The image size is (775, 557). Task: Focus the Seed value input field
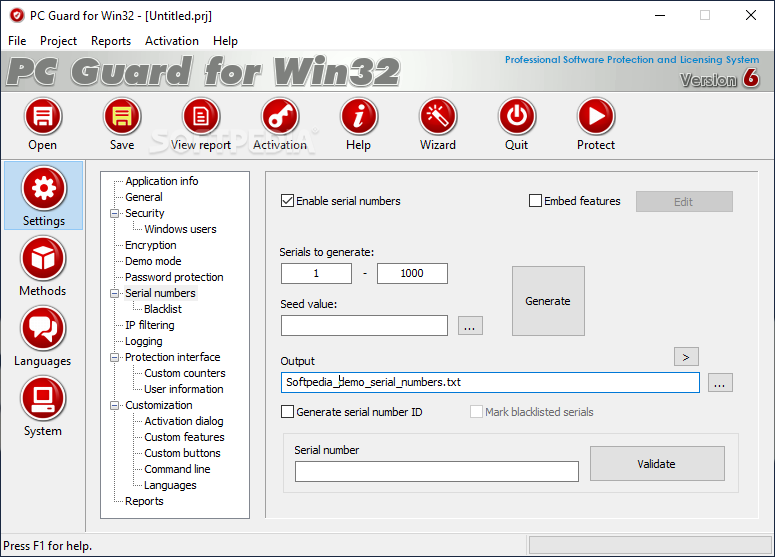(x=364, y=326)
